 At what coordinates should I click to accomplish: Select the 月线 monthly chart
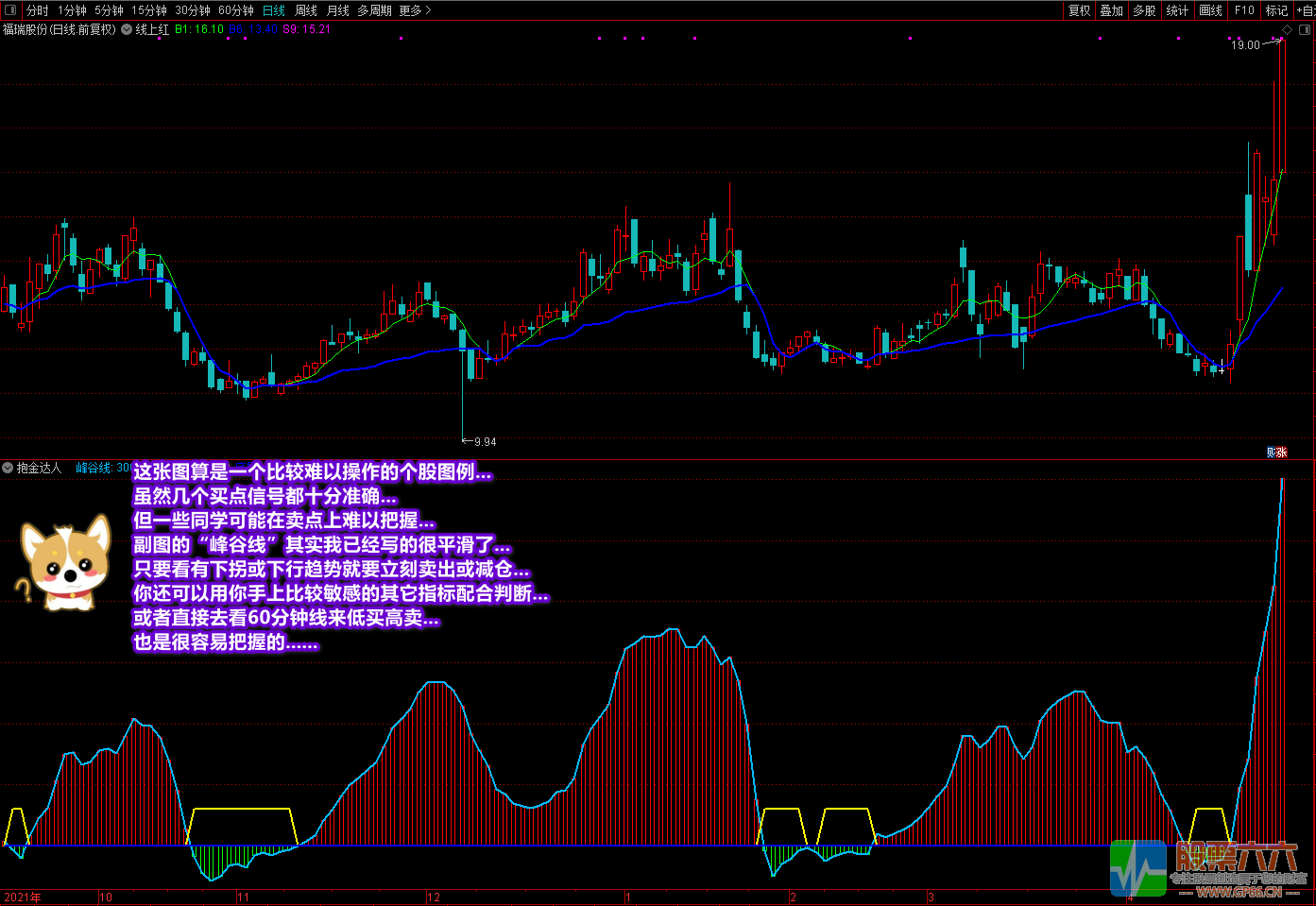point(337,10)
